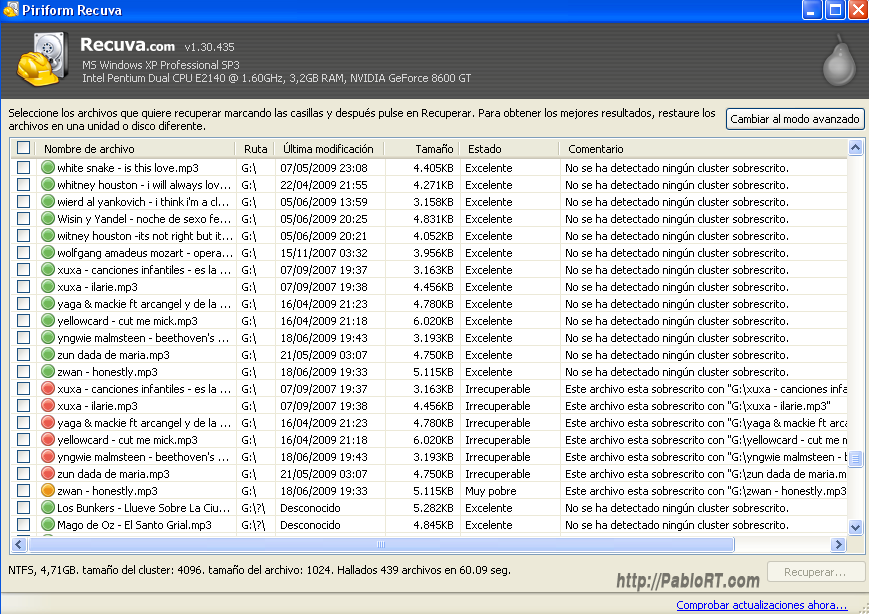Click the horizontal scrollbar thumb
Viewport: 869px width, 614px height.
coord(380,545)
